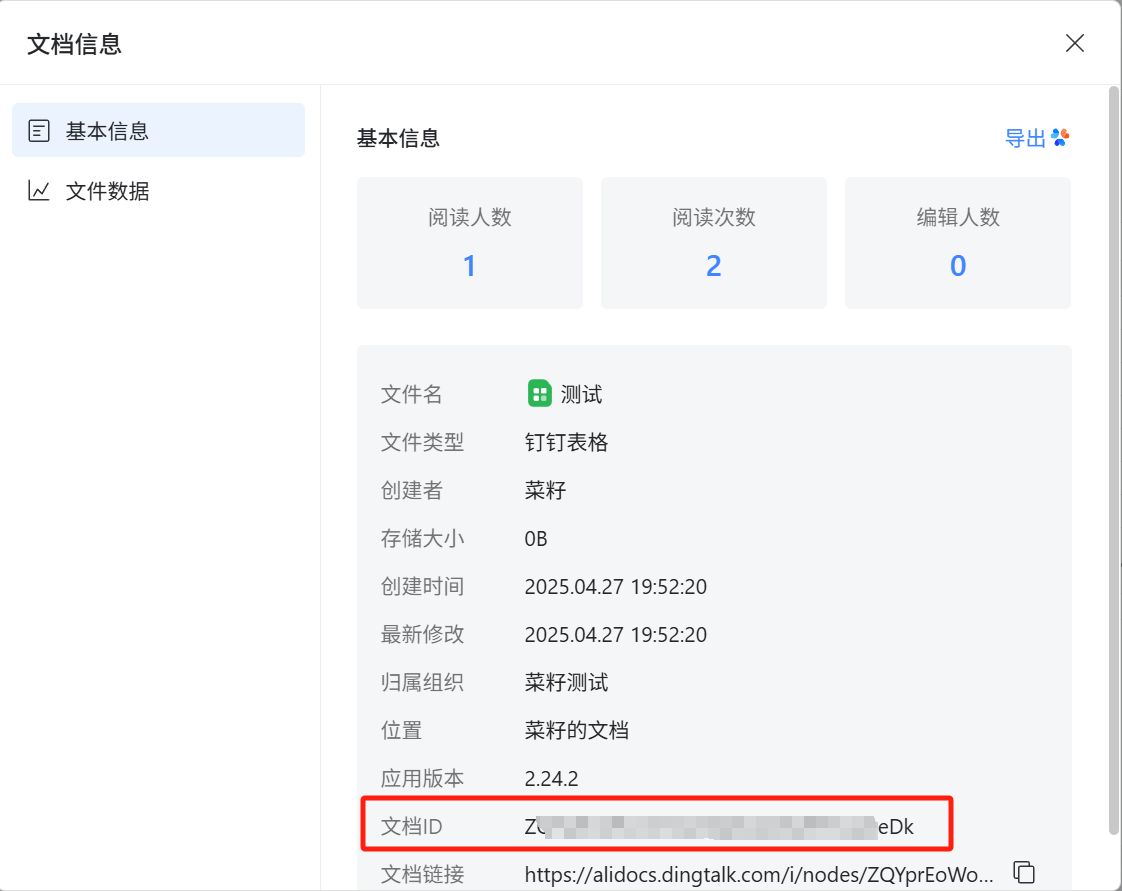Click the green spreadsheet file icon

540,394
